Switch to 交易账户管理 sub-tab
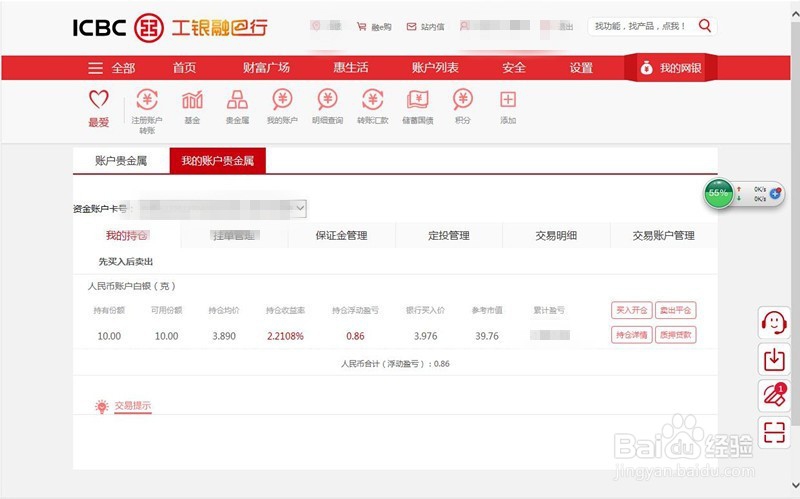The width and height of the screenshot is (800, 499). (664, 236)
